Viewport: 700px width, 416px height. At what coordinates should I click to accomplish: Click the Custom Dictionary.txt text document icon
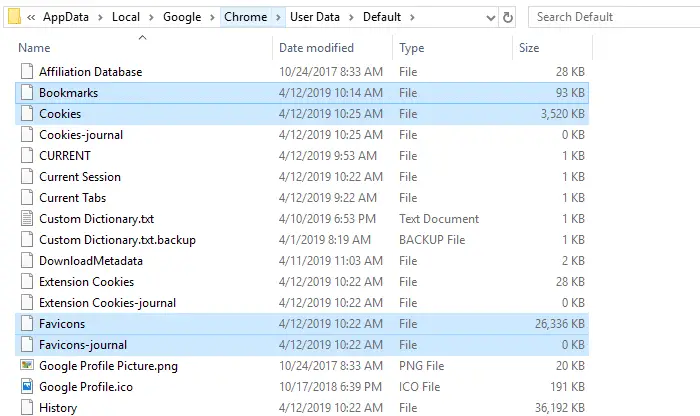pyautogui.click(x=27, y=218)
